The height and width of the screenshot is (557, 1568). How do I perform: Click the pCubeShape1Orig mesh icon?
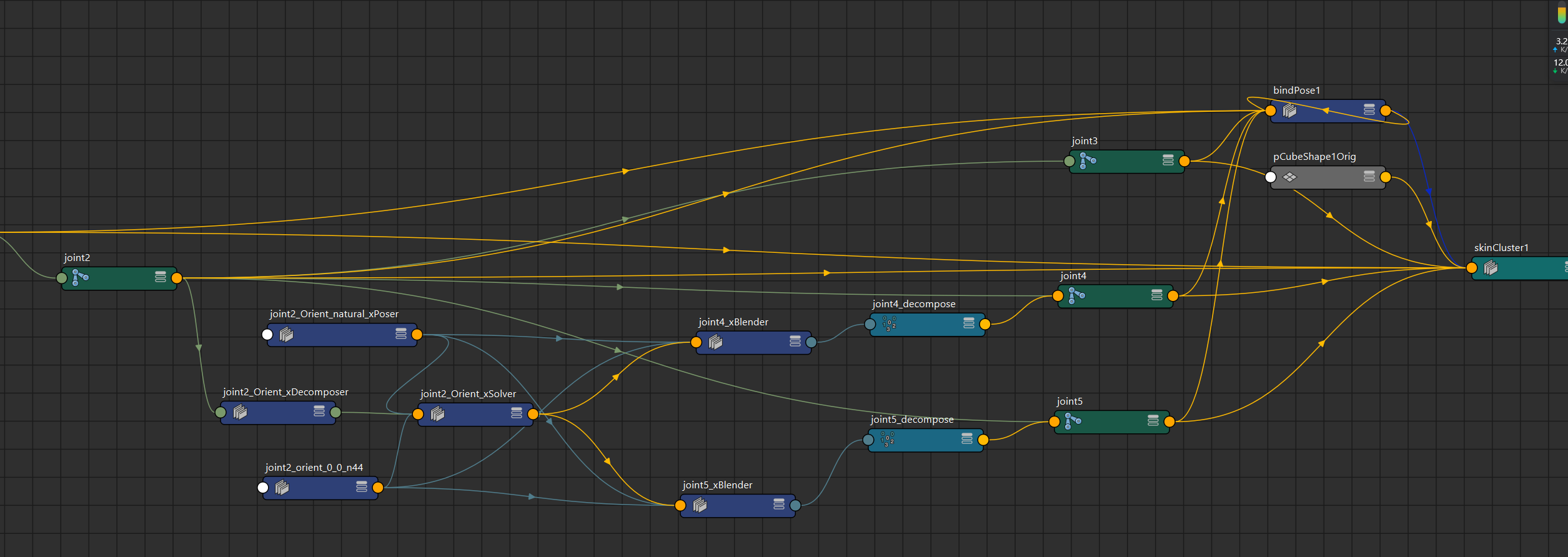(1289, 177)
